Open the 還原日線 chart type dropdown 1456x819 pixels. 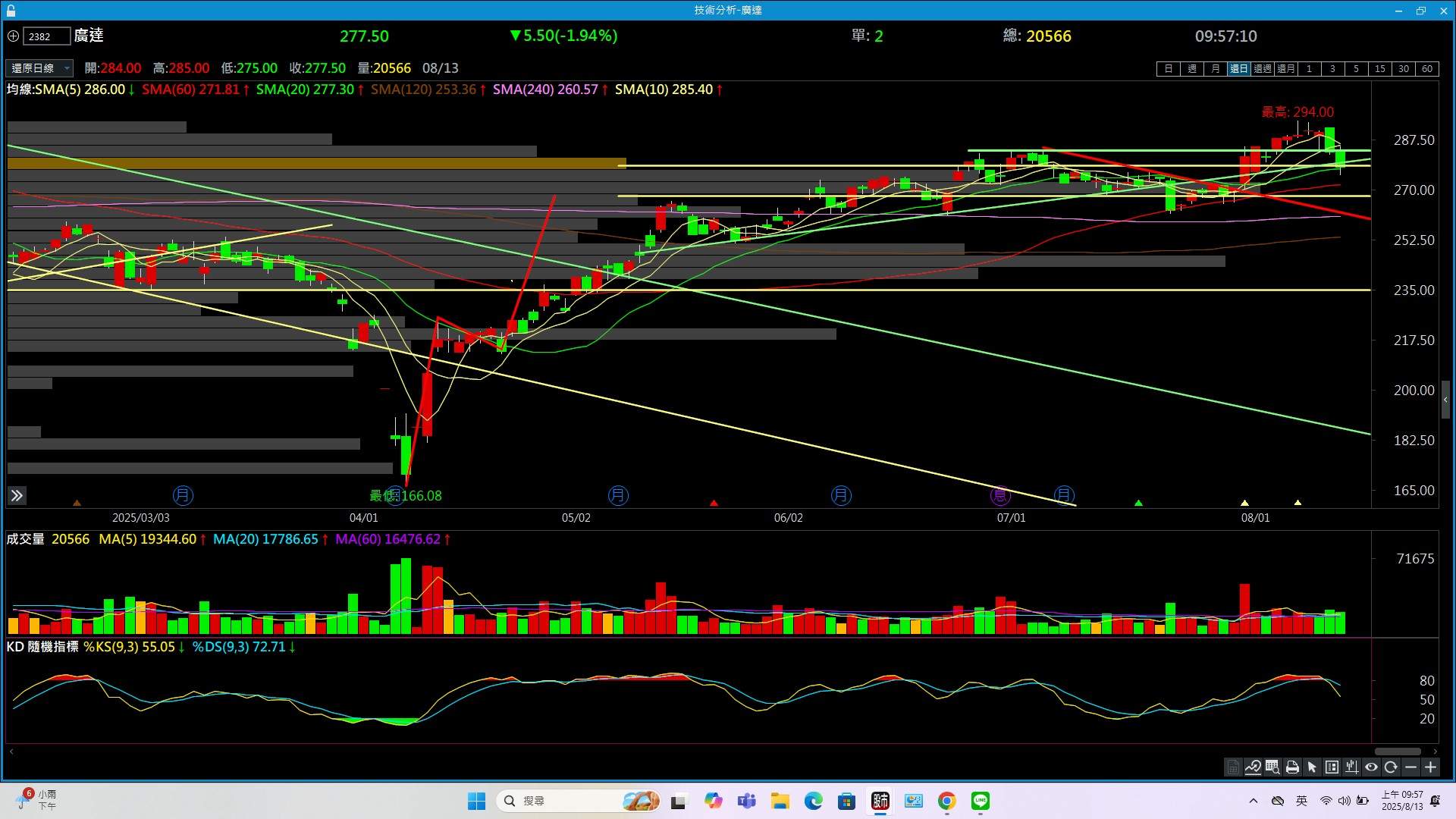tap(40, 68)
